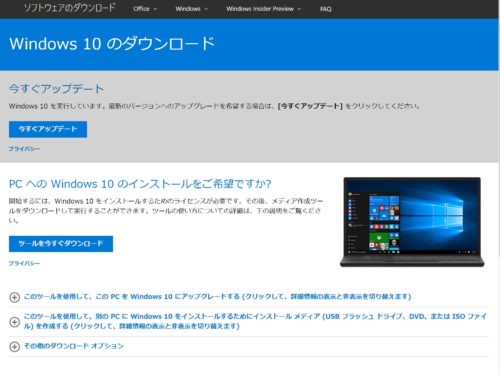Go to the FAQ page
500x375 pixels.
[326, 9]
